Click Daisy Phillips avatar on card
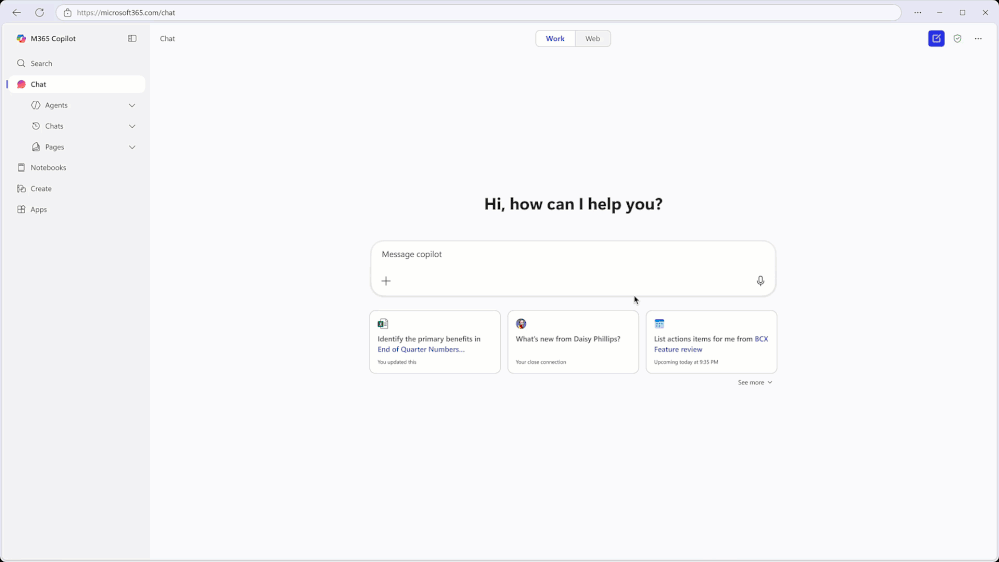The width and height of the screenshot is (999, 562). pos(521,324)
